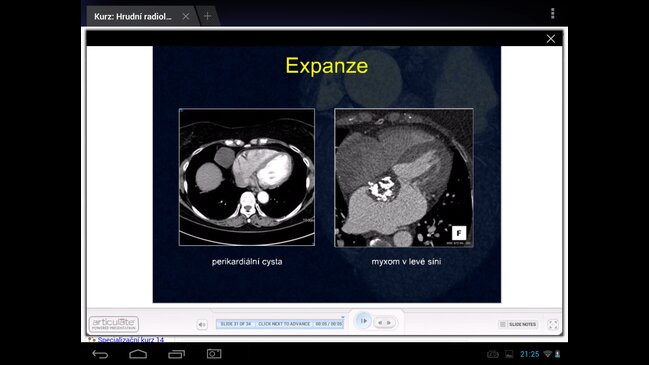Click the myxom v levé síni CT image
The height and width of the screenshot is (365, 649).
pos(404,178)
